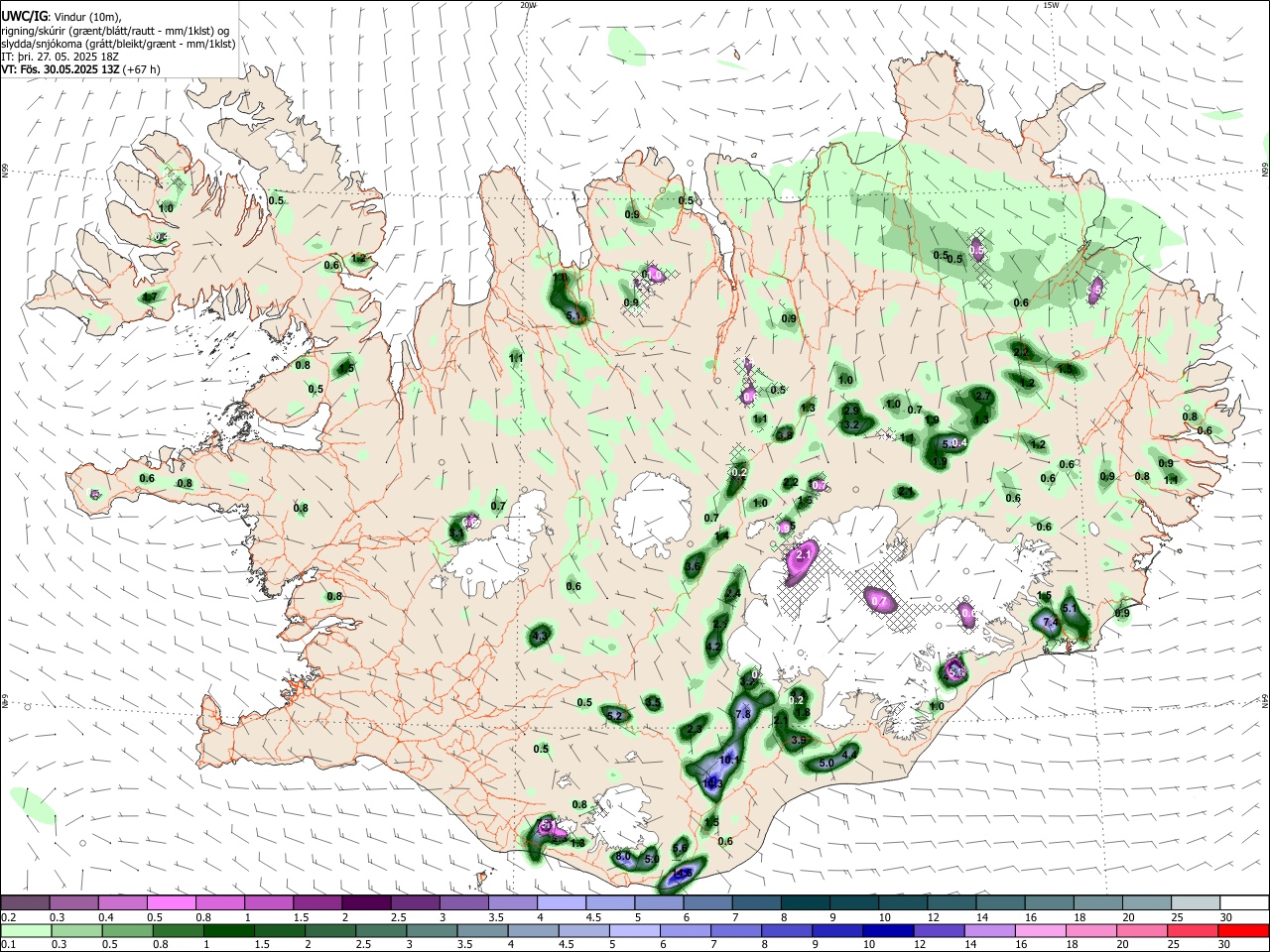Image resolution: width=1270 pixels, height=952 pixels.
Task: Click the '5.2' precipitation value on the map
Action: [614, 716]
